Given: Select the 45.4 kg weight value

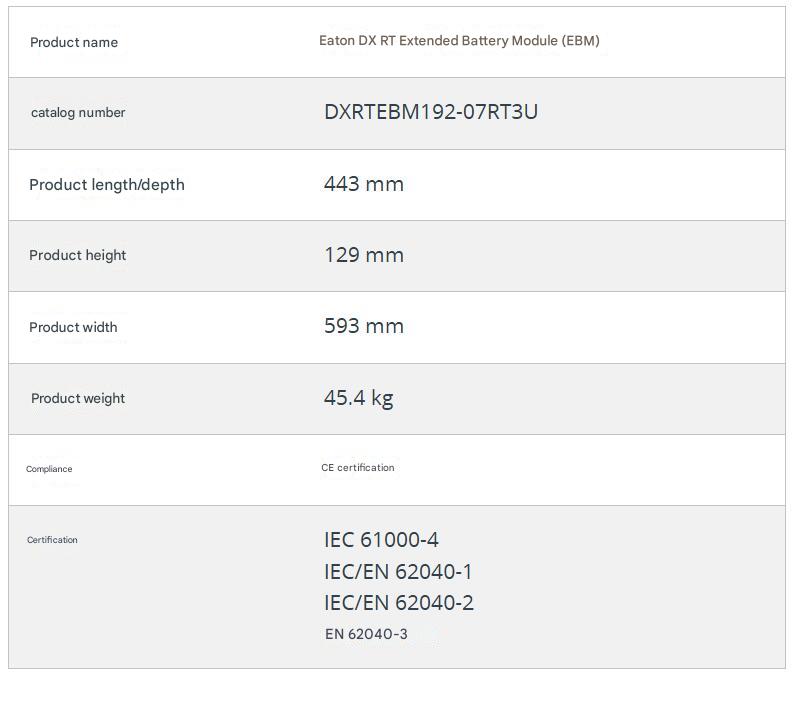Looking at the screenshot, I should 359,398.
